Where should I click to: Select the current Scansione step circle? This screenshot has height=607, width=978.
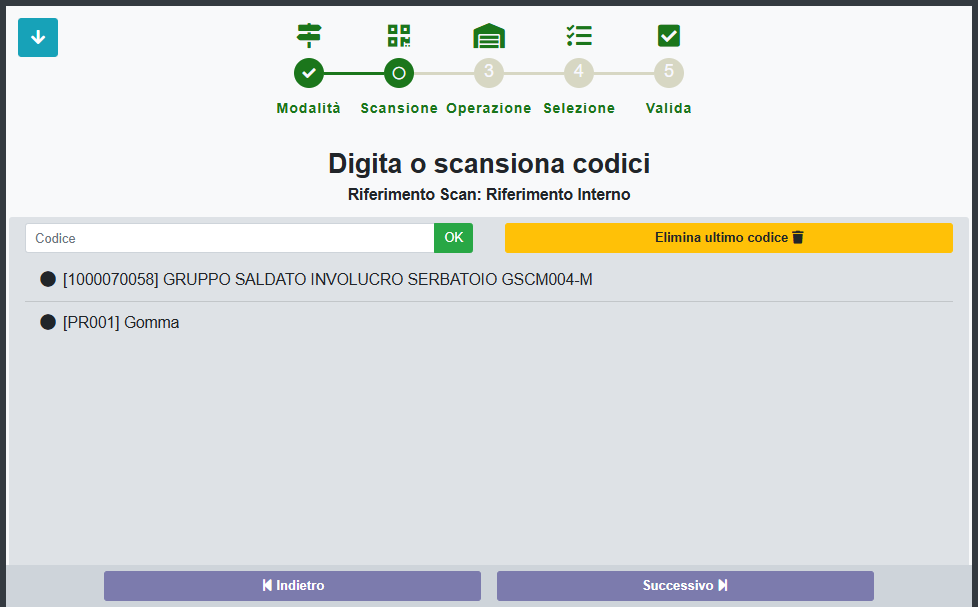(399, 74)
